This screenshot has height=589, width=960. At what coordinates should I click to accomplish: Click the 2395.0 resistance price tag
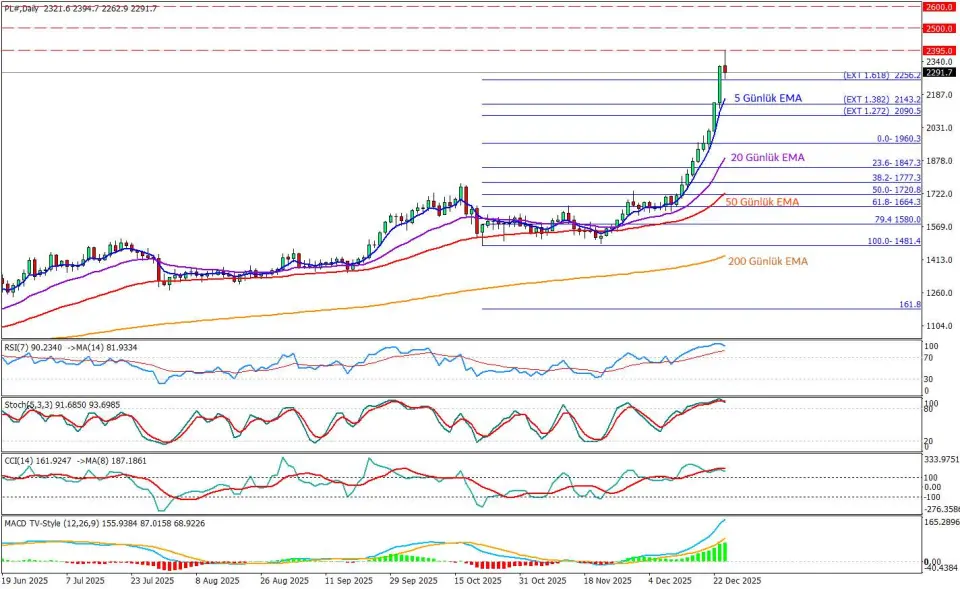pos(937,51)
